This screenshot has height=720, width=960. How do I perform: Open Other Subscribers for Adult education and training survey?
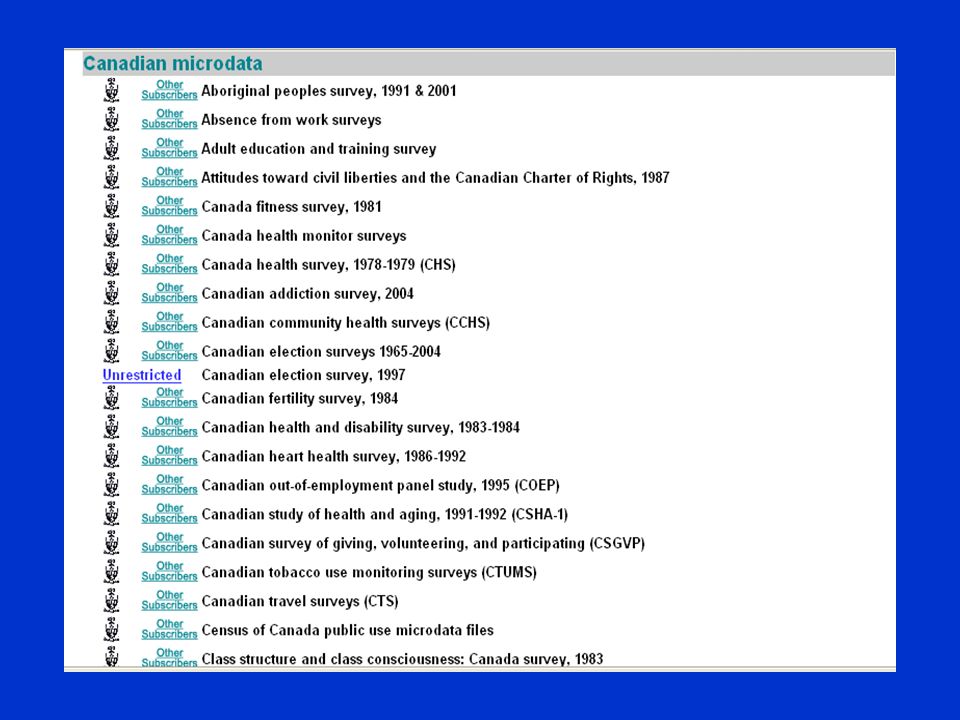pyautogui.click(x=170, y=147)
